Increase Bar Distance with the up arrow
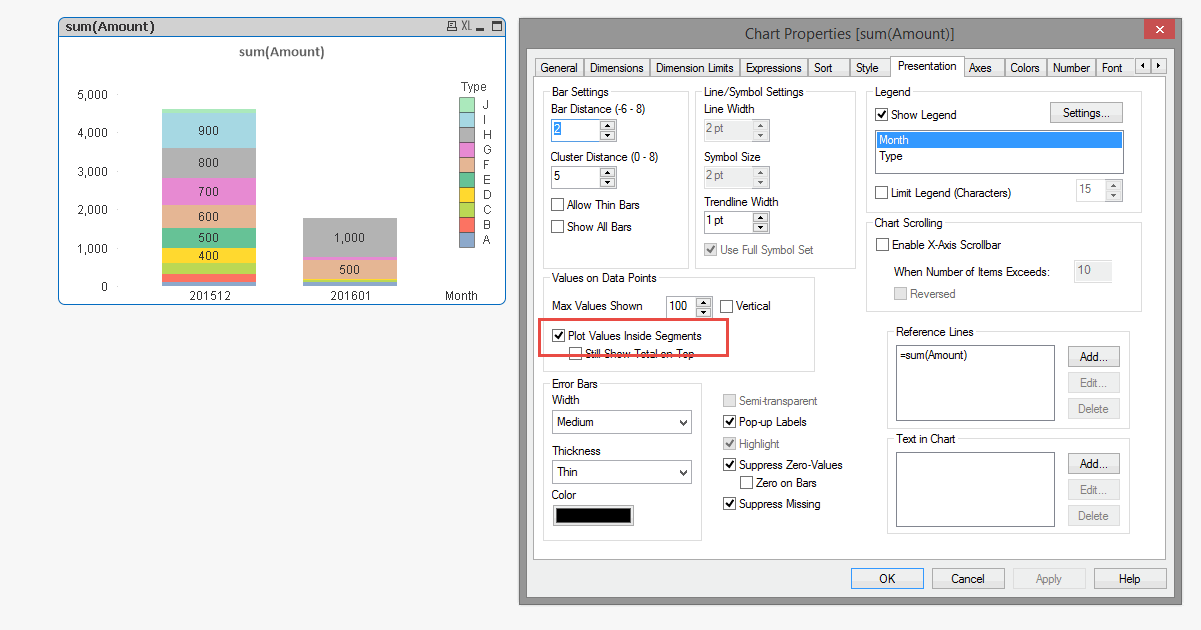1201x630 pixels. pyautogui.click(x=607, y=125)
